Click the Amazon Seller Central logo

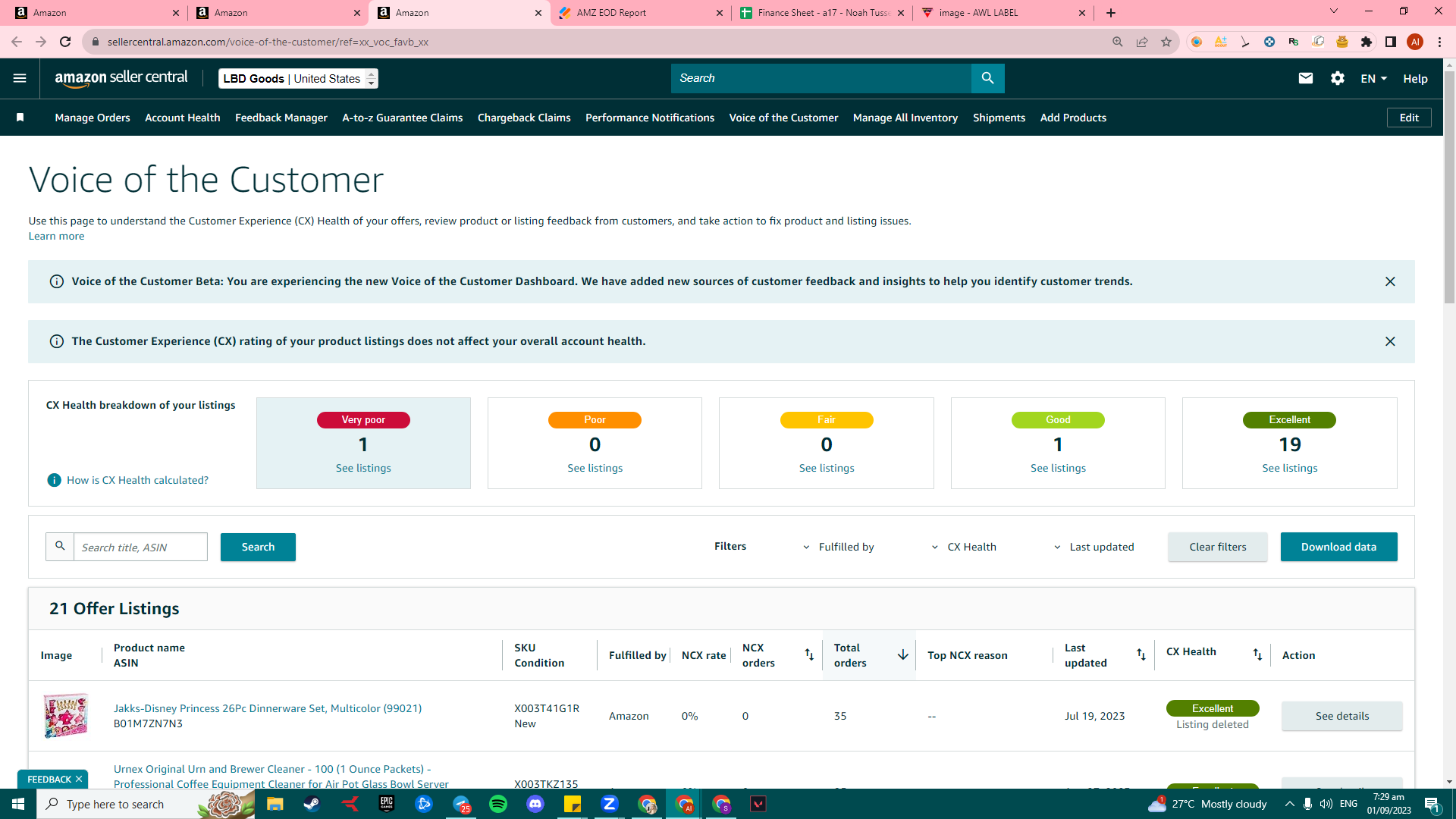121,78
